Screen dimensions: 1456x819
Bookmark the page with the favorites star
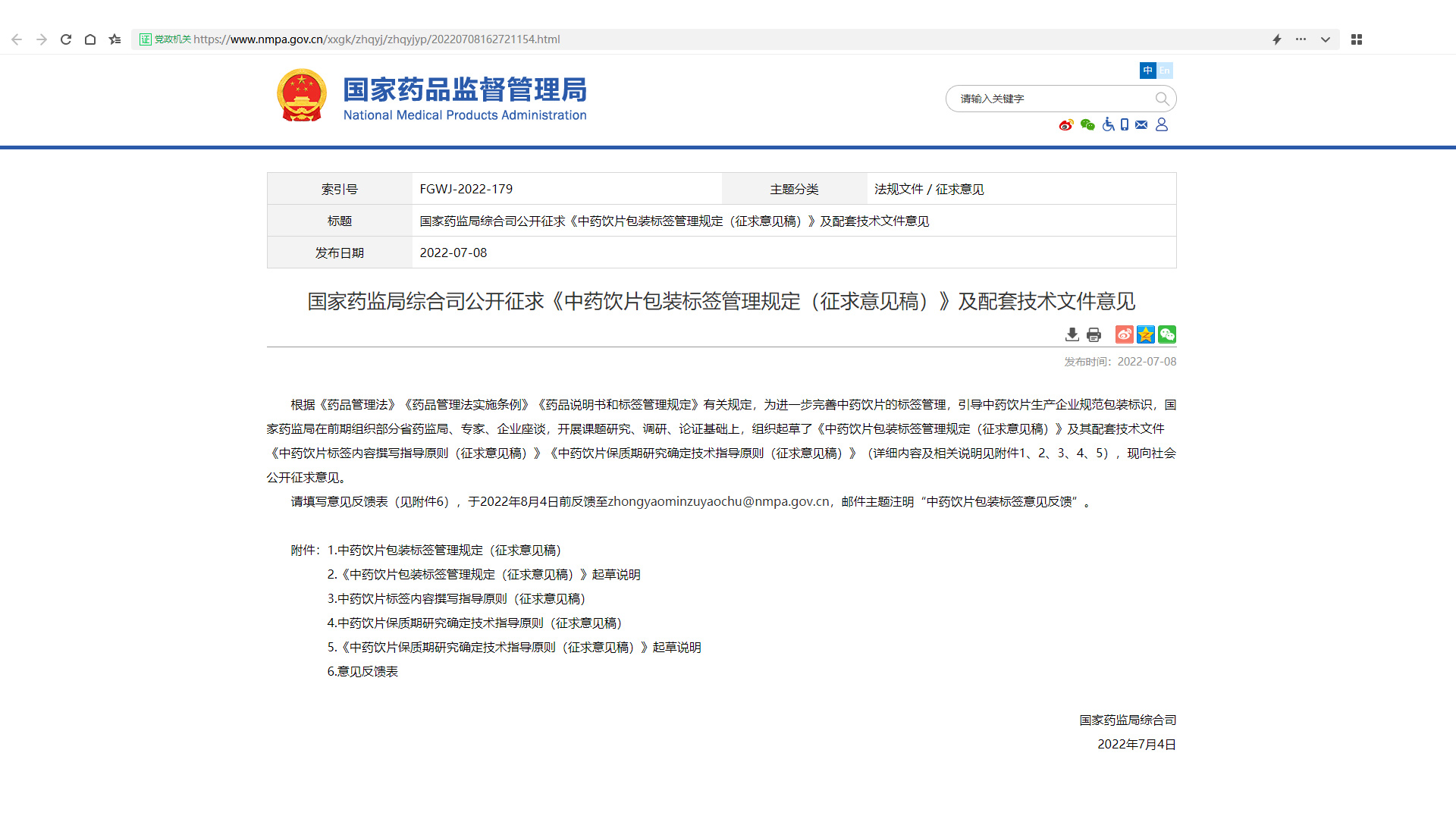click(115, 39)
